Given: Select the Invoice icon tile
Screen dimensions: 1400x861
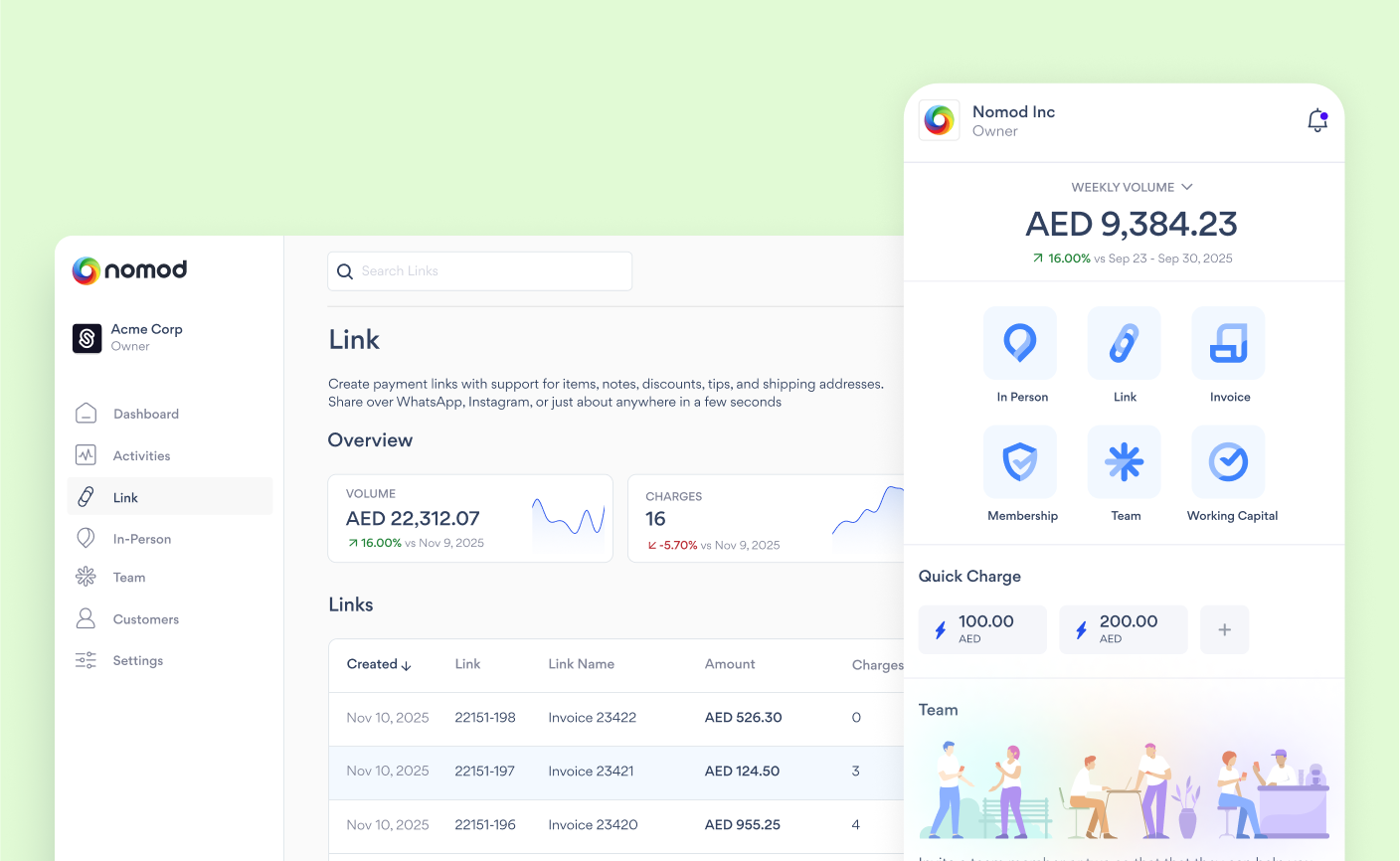Looking at the screenshot, I should (1228, 343).
